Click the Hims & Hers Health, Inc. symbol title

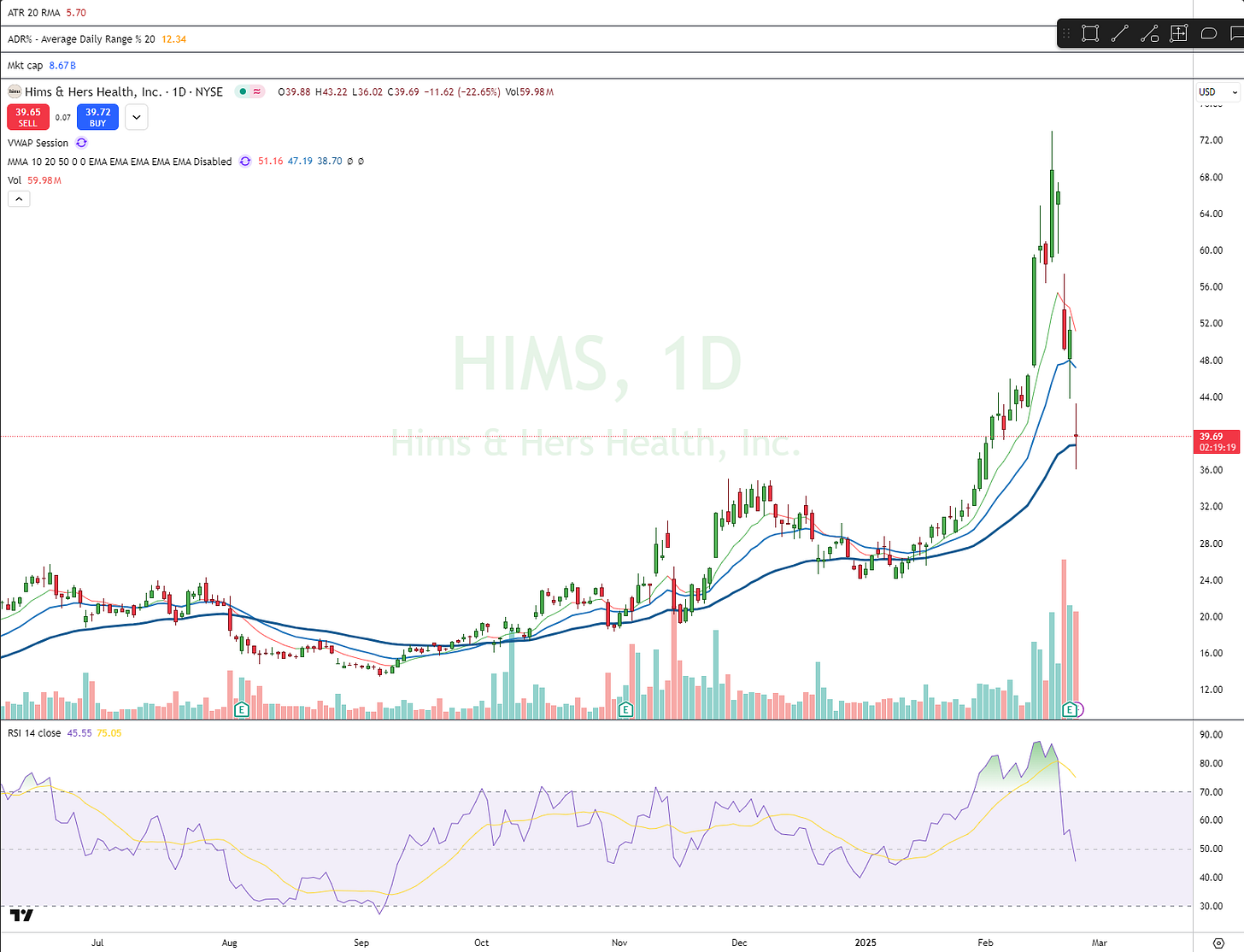tap(93, 91)
